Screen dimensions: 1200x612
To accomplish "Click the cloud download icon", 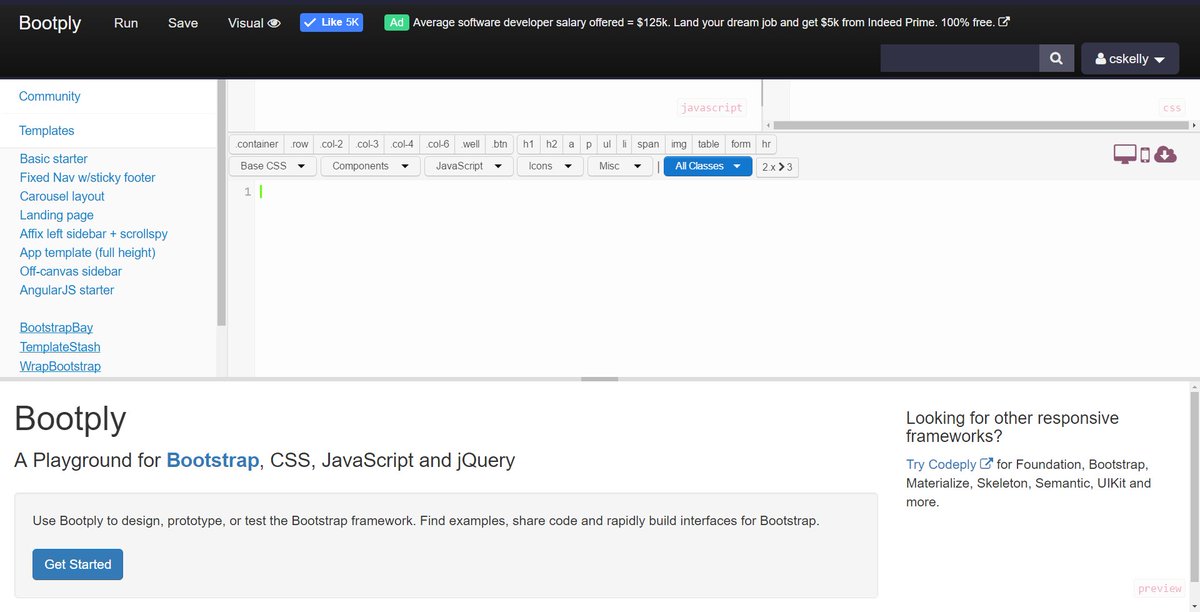I will point(1165,154).
